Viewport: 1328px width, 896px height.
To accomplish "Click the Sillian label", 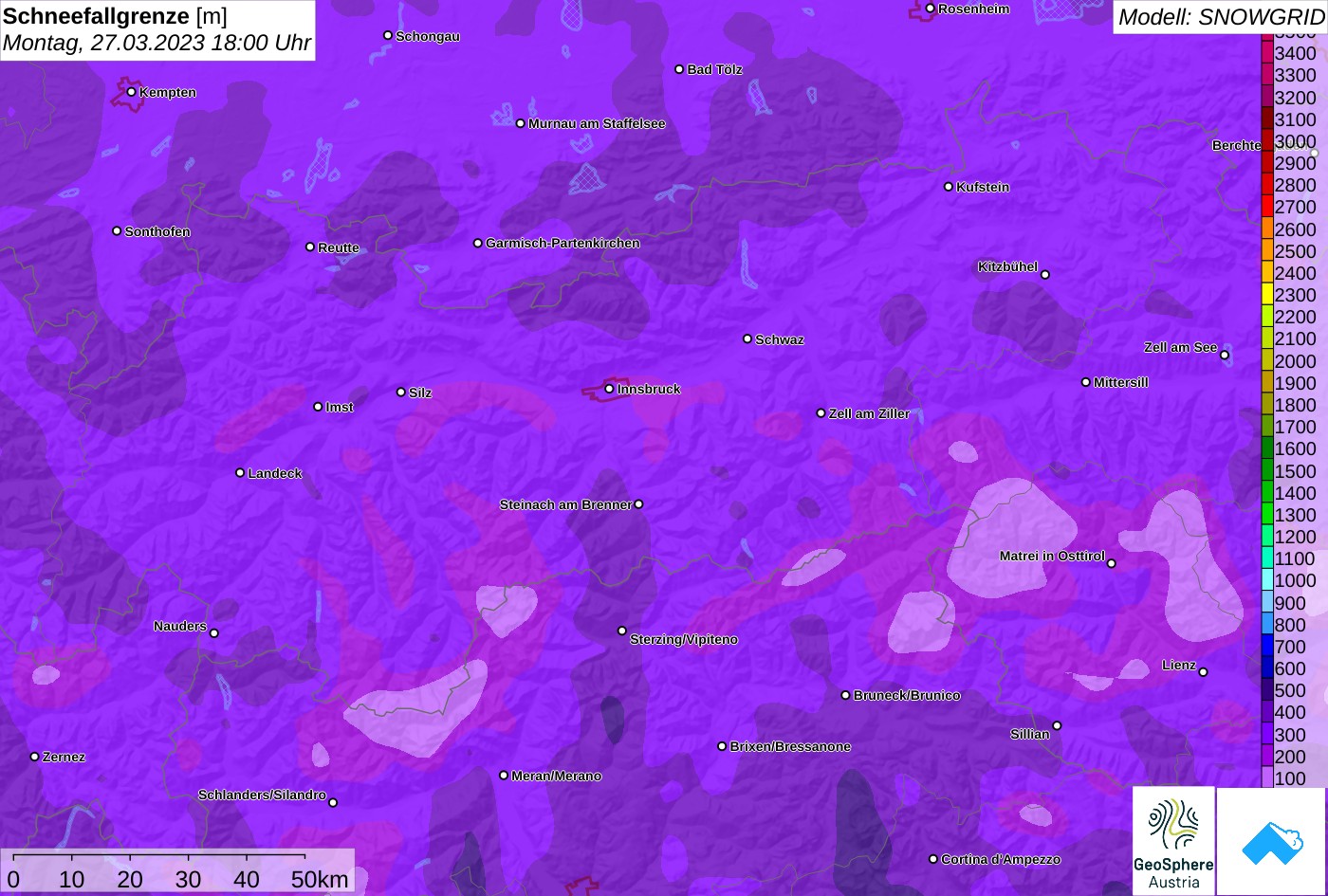I will 1030,734.
